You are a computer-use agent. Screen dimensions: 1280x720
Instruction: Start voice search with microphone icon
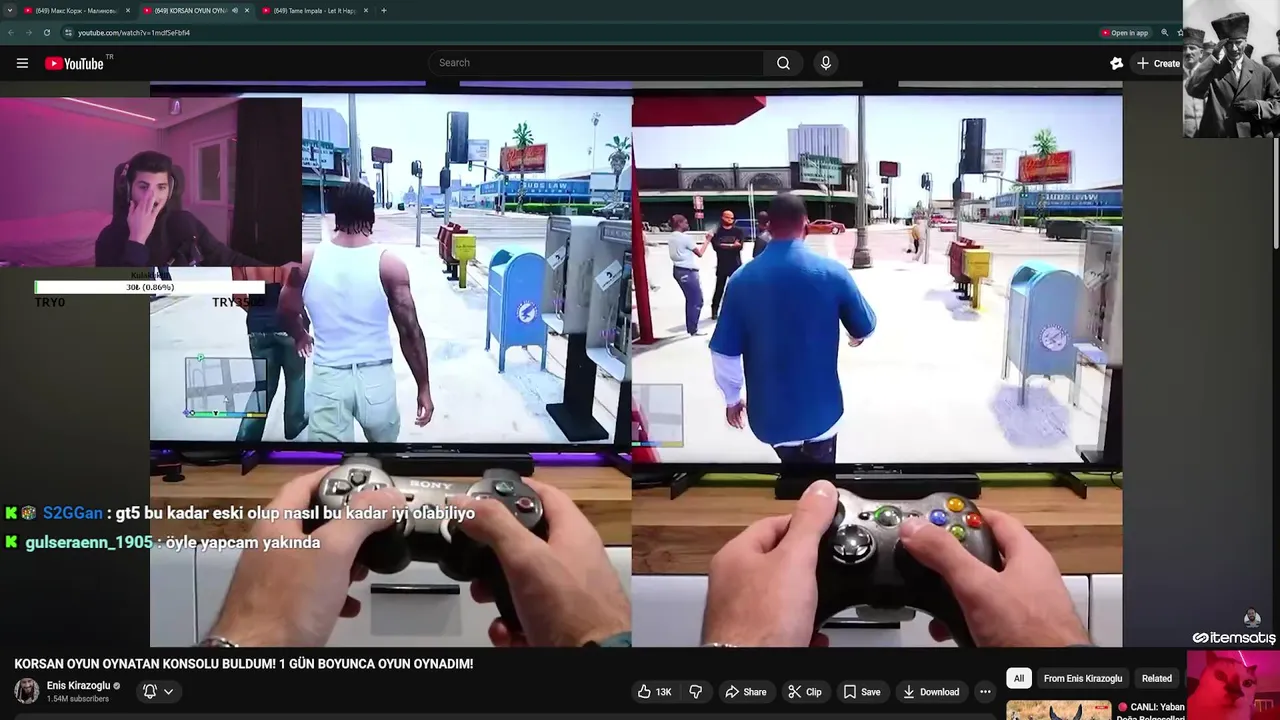(825, 63)
